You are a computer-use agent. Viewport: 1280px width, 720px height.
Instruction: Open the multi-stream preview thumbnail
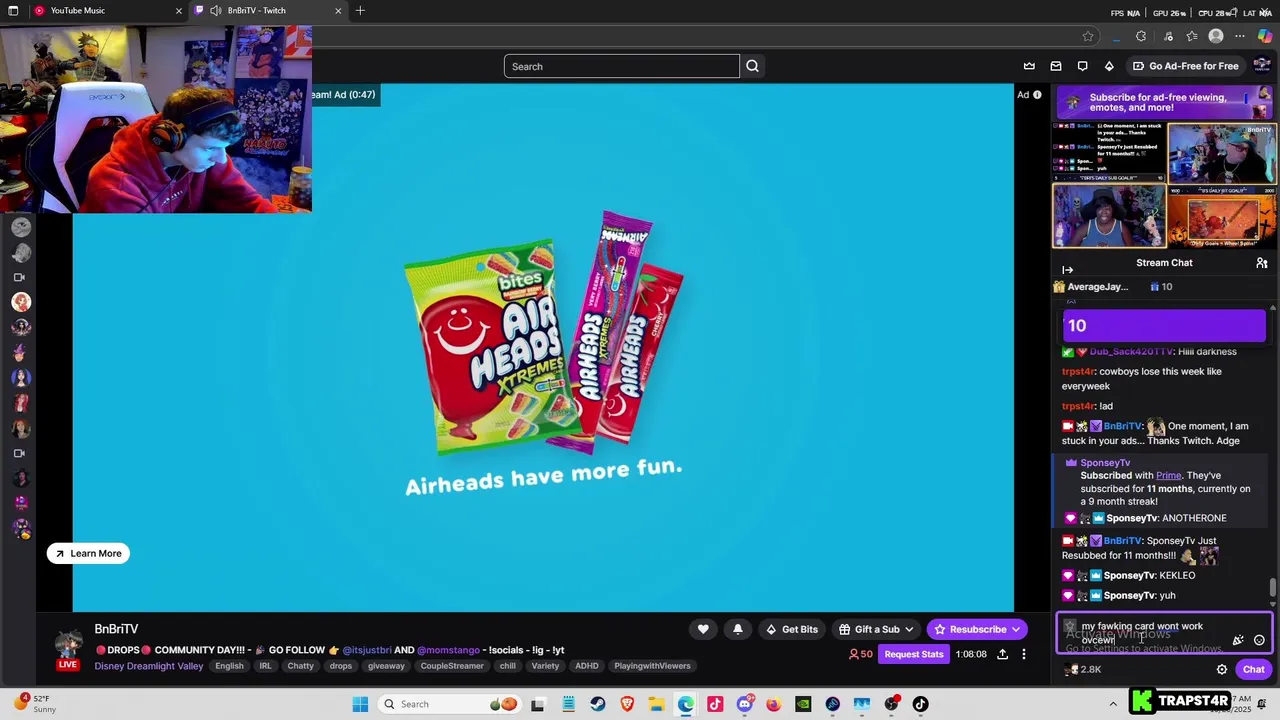pos(1165,185)
